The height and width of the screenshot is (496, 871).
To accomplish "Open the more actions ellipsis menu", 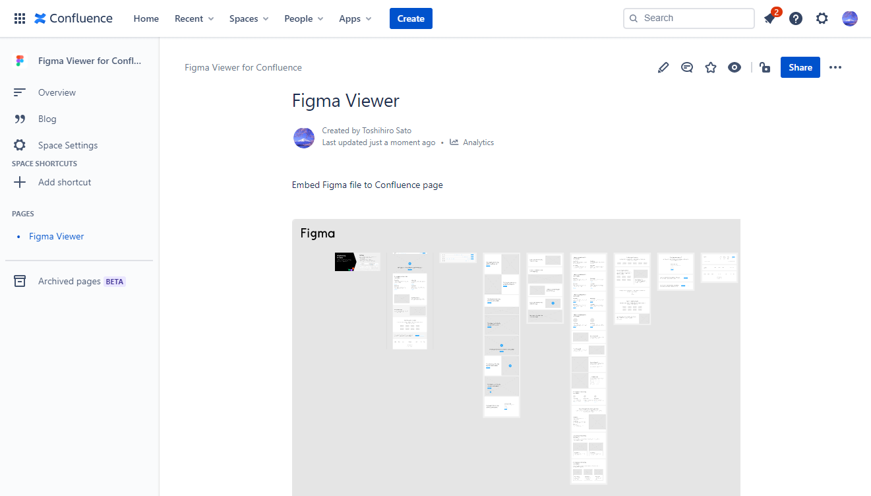I will tap(835, 67).
